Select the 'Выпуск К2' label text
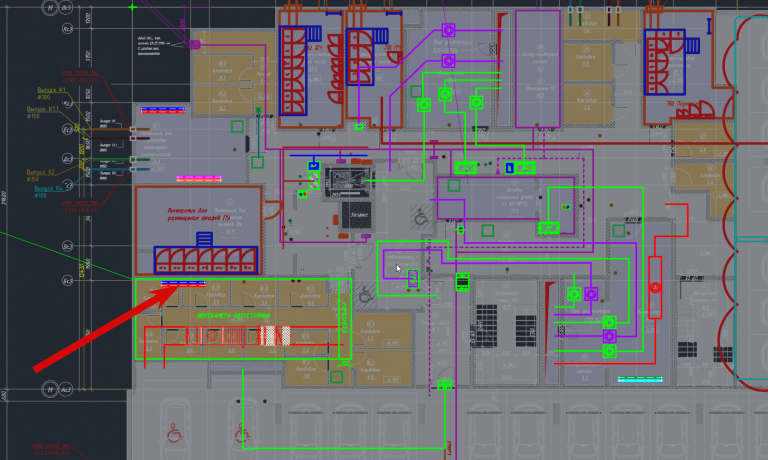The width and height of the screenshot is (768, 460). pyautogui.click(x=41, y=172)
